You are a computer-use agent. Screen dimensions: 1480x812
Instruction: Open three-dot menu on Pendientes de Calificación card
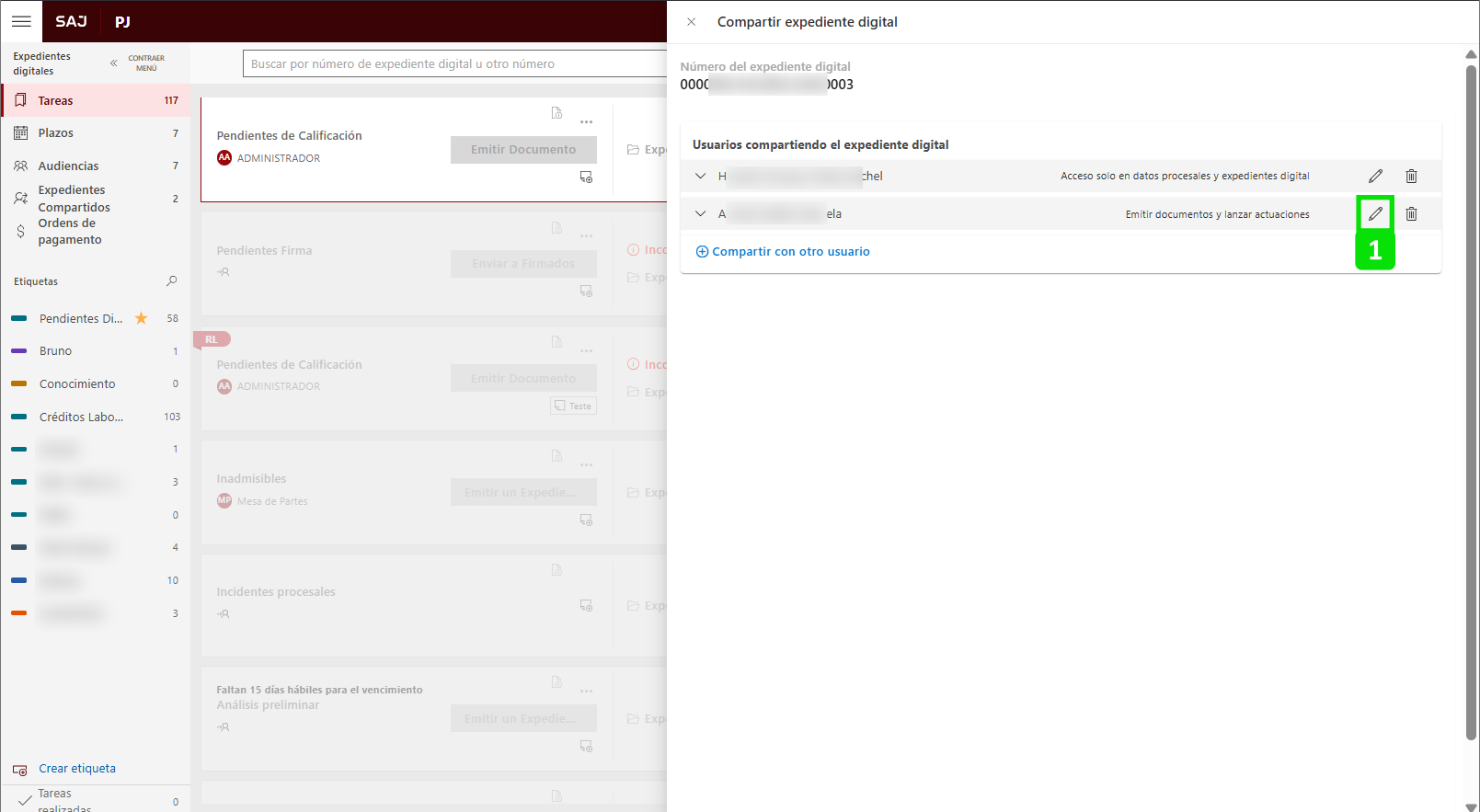point(586,122)
